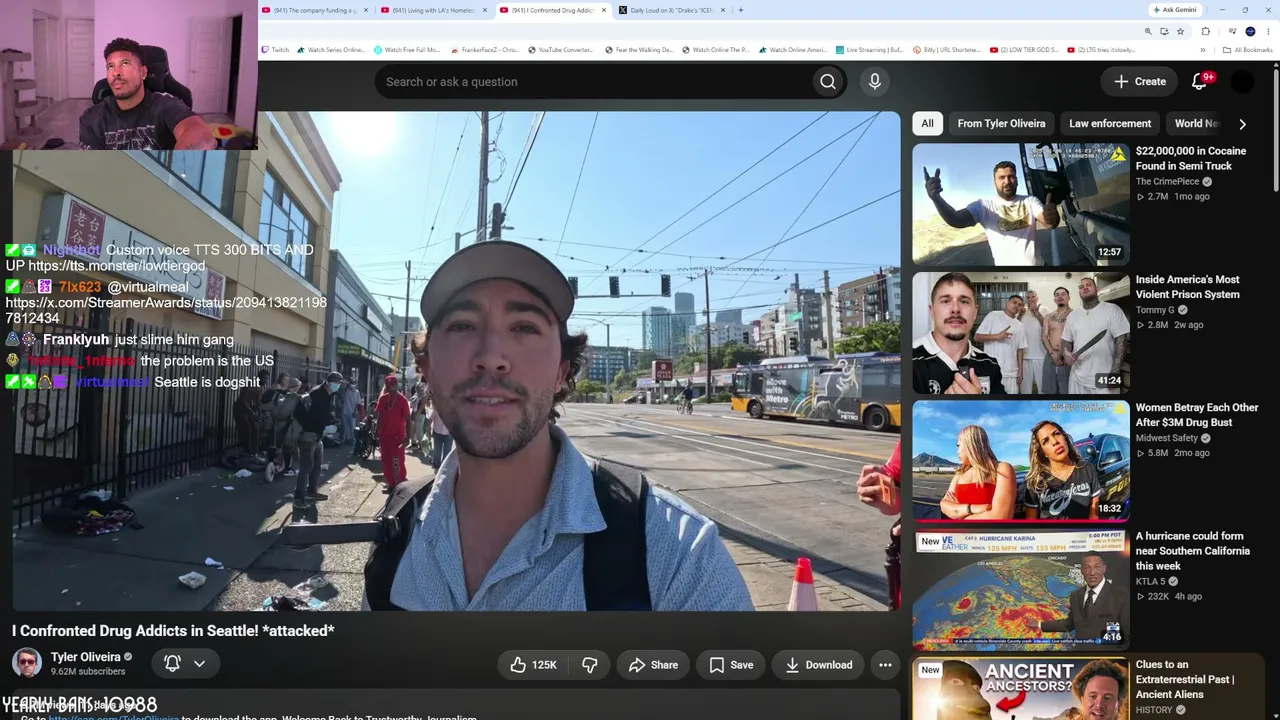
Task: Open a new browser tab
Action: click(741, 10)
